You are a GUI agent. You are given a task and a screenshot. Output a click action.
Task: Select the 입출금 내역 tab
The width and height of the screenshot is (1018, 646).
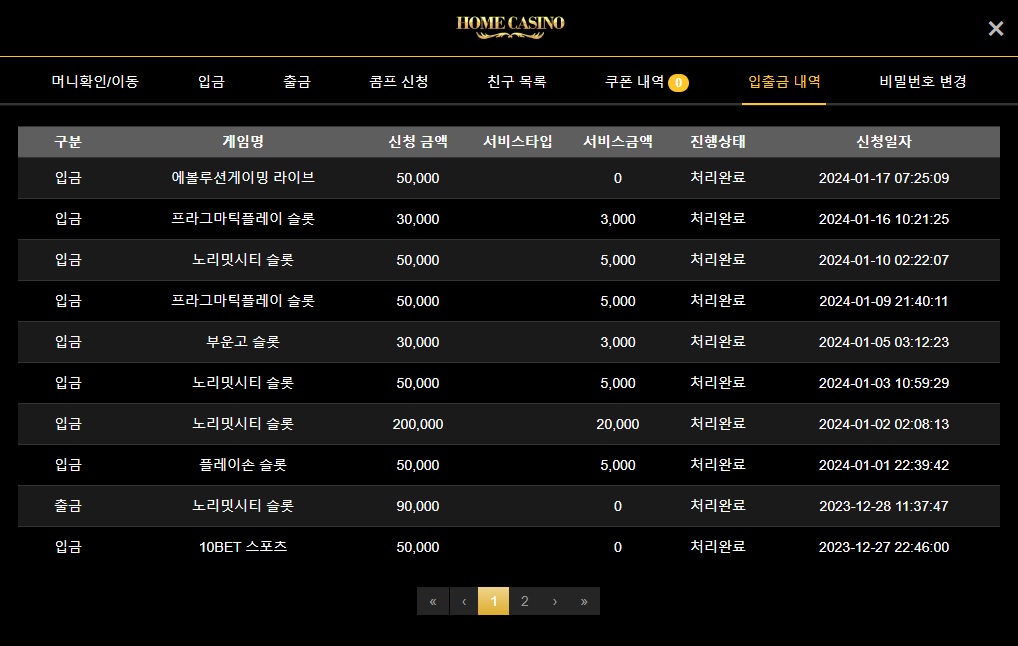[x=784, y=81]
